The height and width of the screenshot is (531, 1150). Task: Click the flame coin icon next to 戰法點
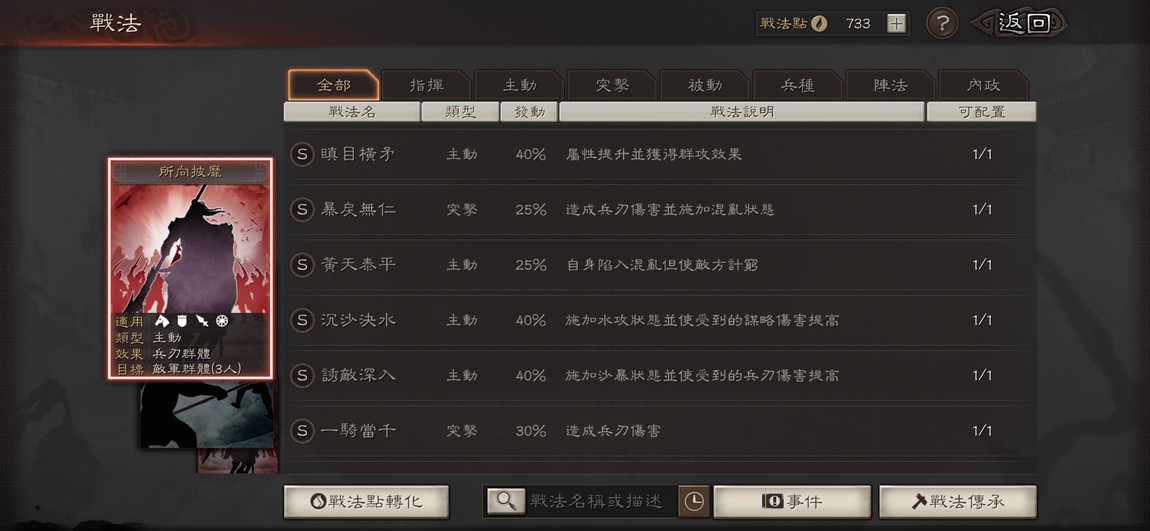pos(819,23)
